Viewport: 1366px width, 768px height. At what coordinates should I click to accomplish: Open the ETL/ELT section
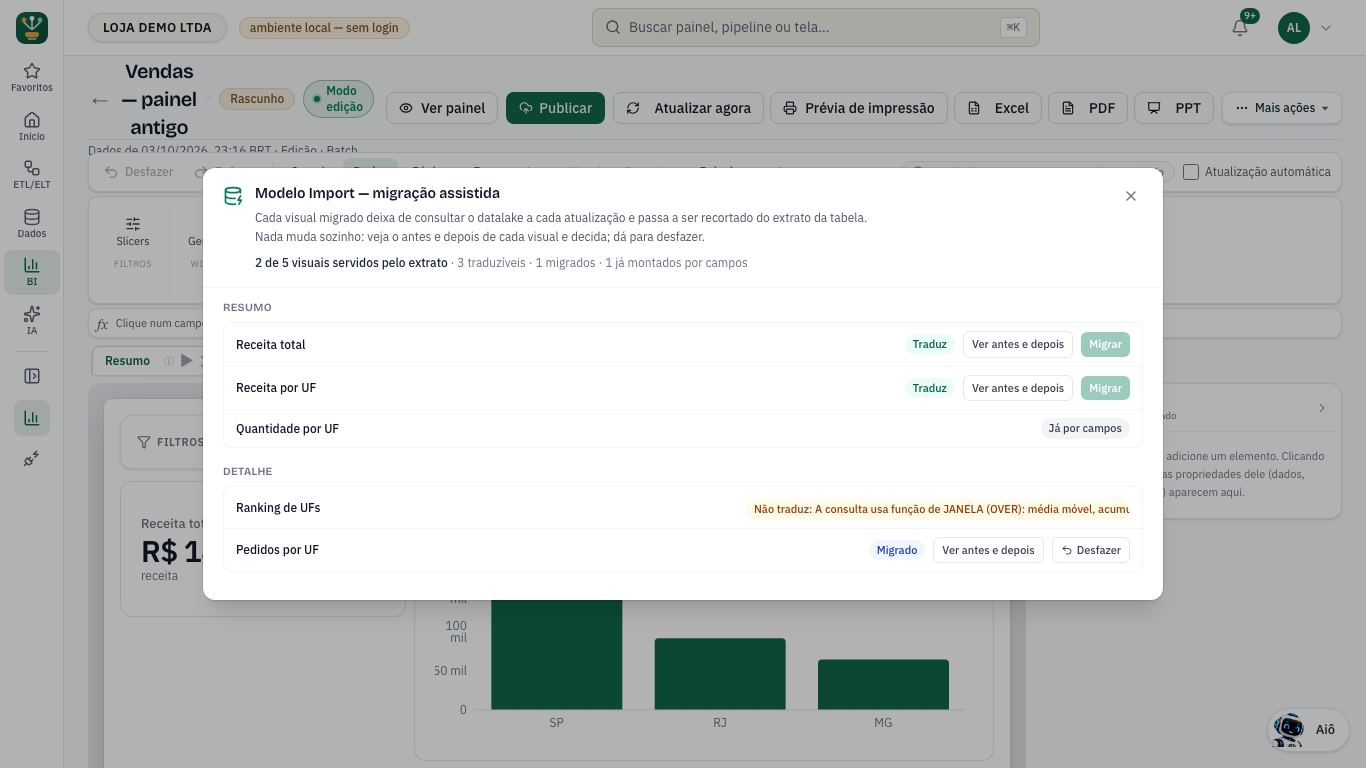(32, 175)
